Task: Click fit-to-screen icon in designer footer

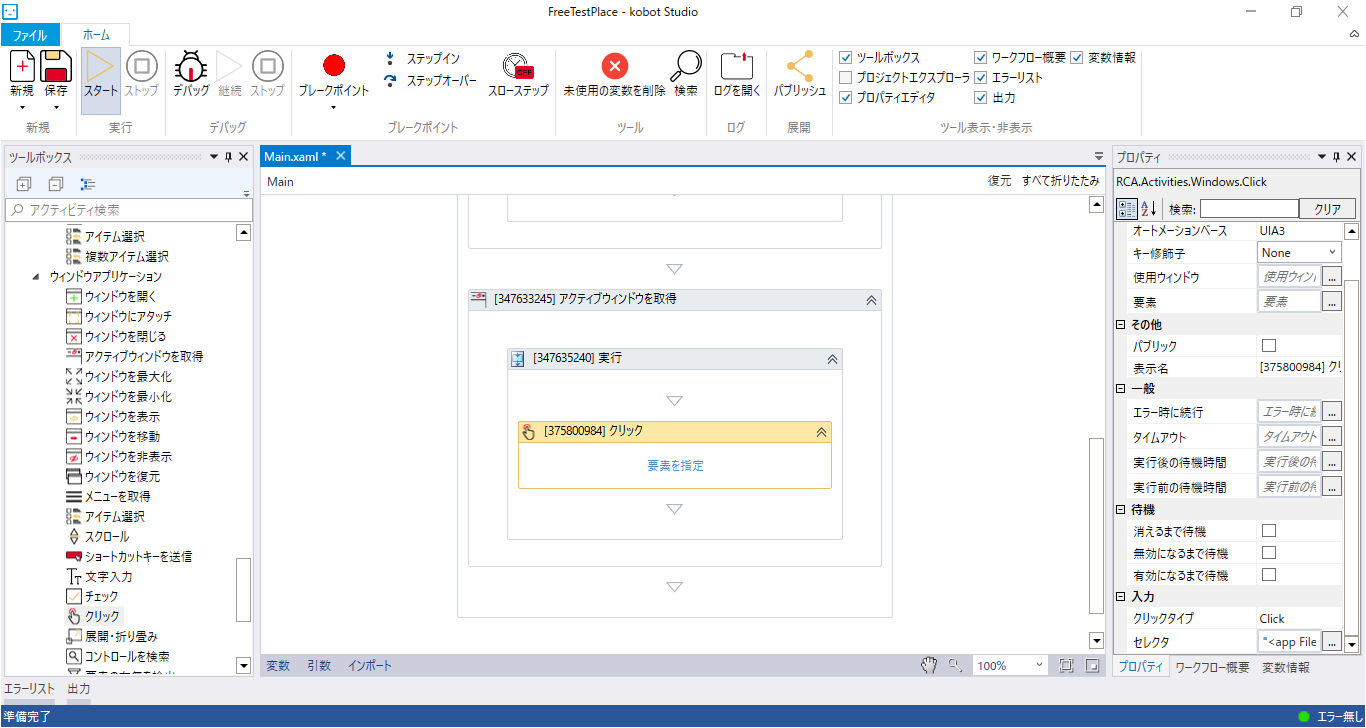Action: tap(1066, 665)
